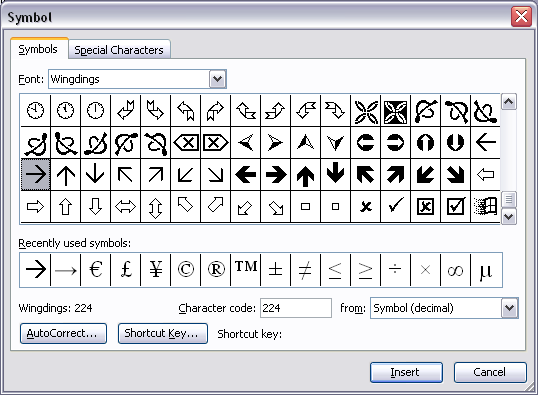Choose the boxed X symbol
The width and height of the screenshot is (538, 395).
click(x=425, y=207)
